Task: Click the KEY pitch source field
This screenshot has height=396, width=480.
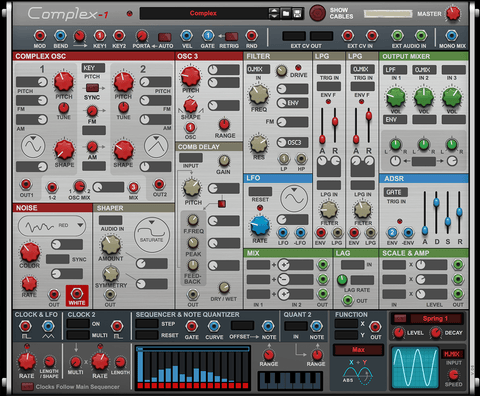Action: (x=93, y=68)
